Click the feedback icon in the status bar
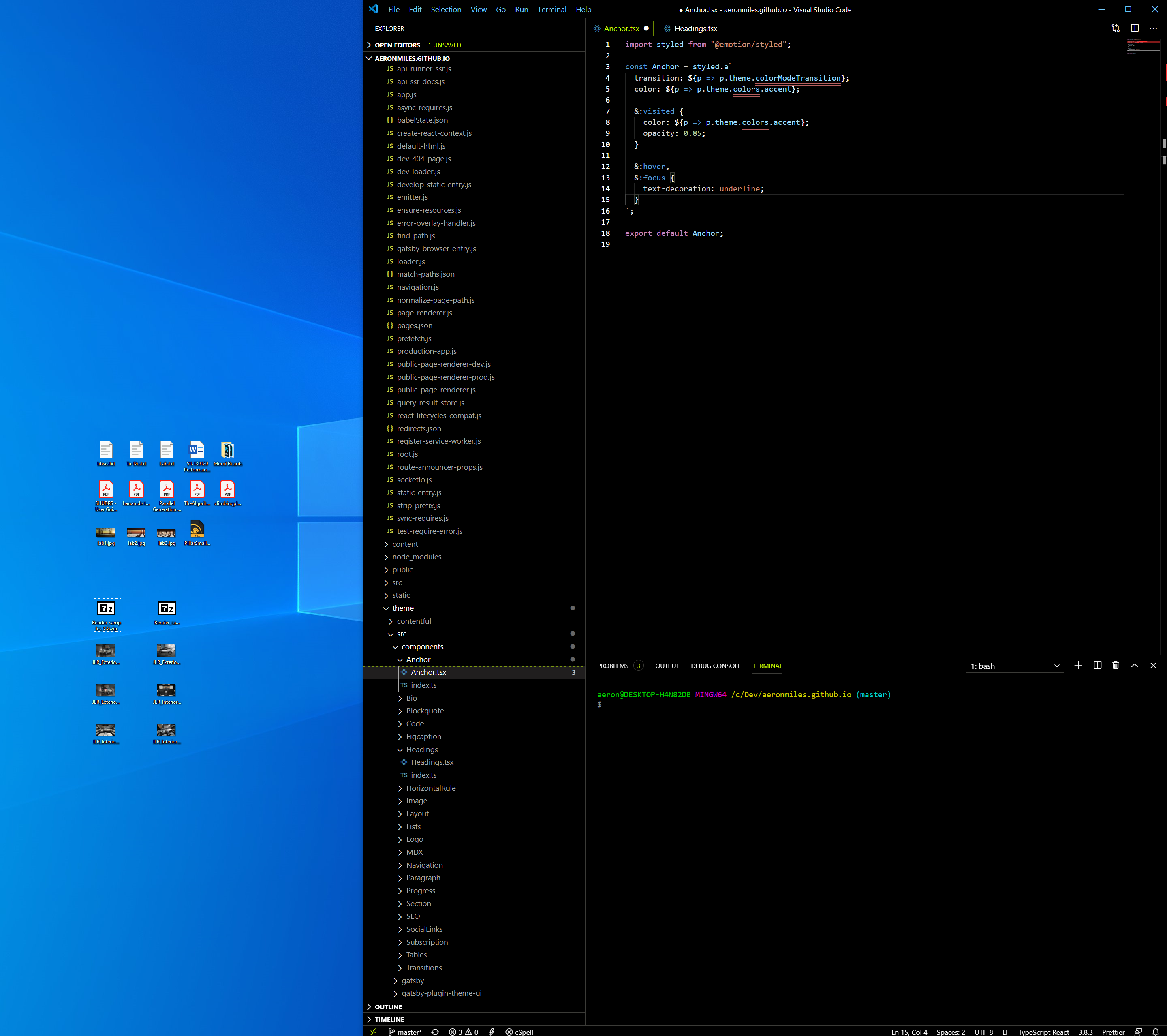The image size is (1167, 1036). [1137, 1032]
